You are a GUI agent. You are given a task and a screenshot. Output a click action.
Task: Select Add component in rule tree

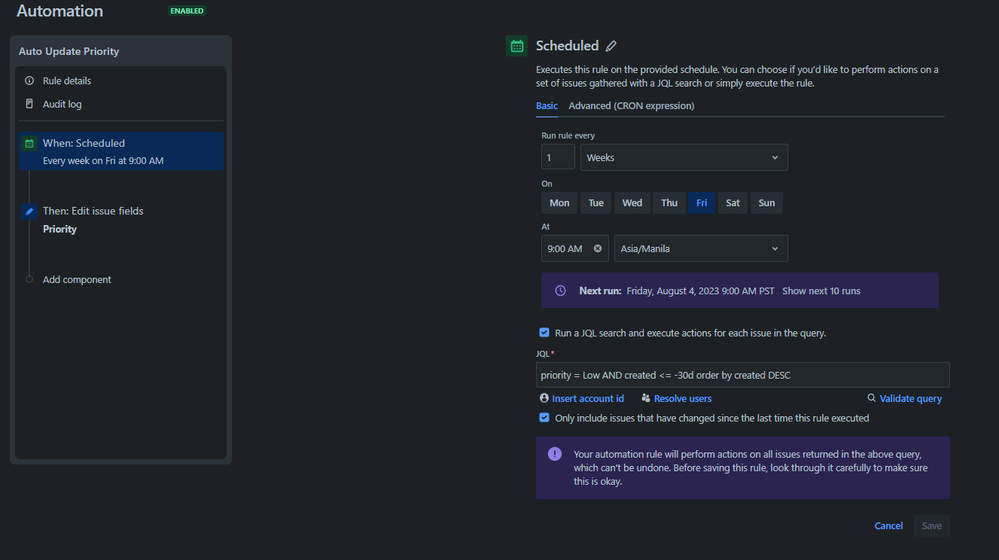[77, 280]
